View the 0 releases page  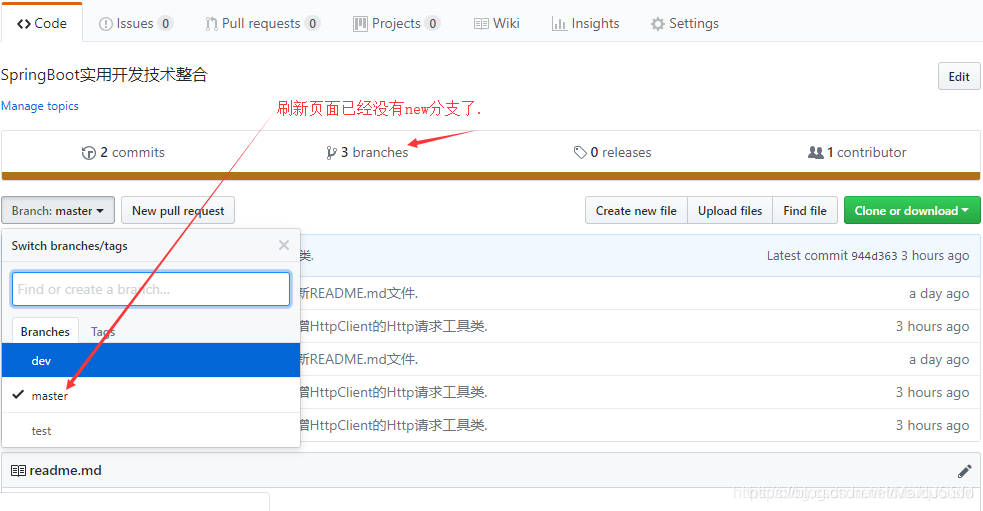[612, 152]
